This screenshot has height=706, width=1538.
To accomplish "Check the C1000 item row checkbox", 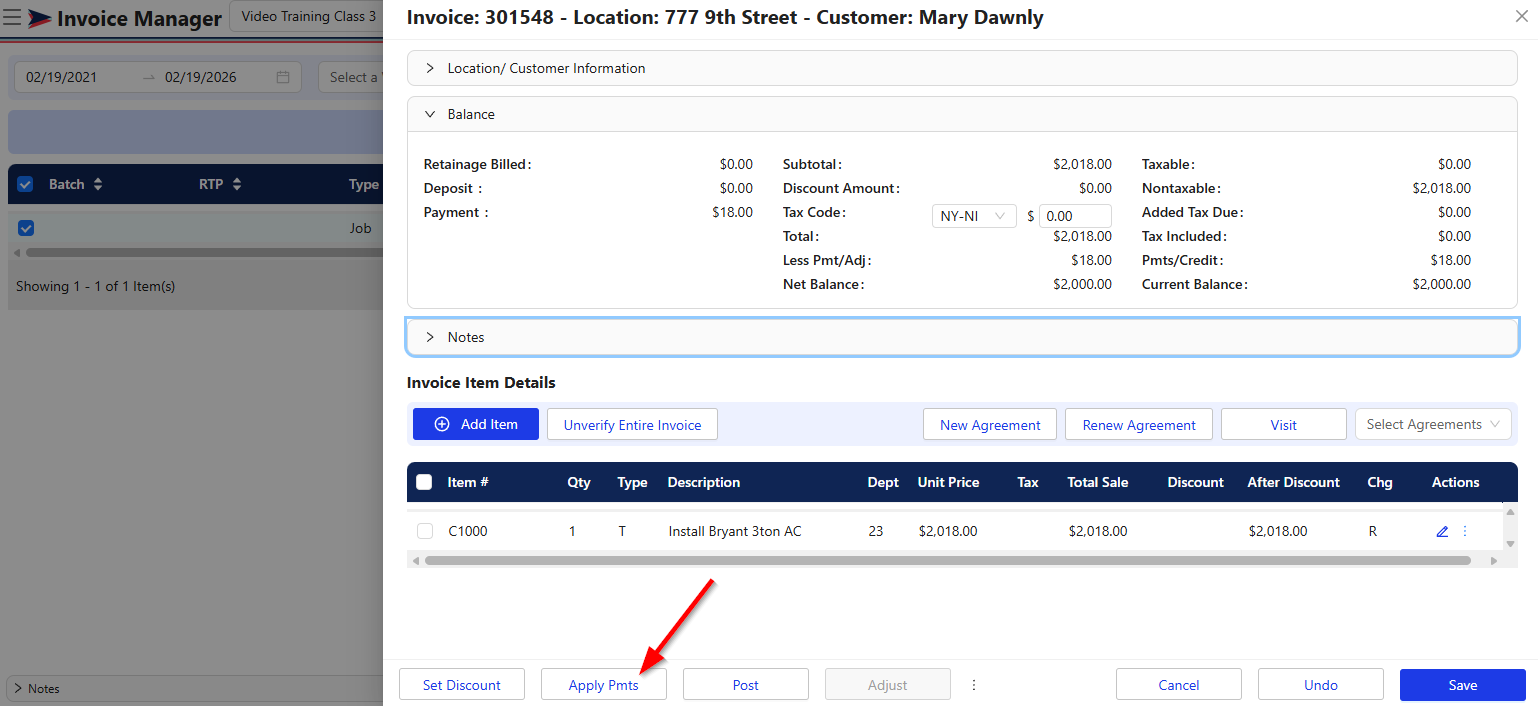I will [x=425, y=532].
